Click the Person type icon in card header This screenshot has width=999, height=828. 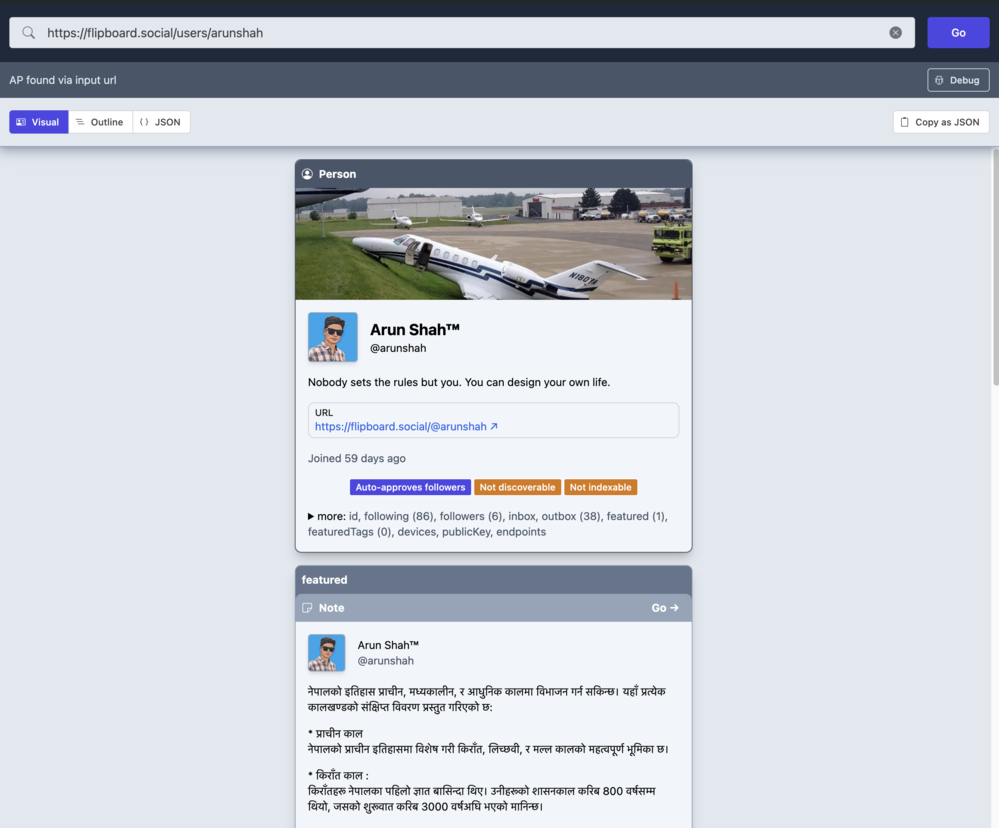click(x=308, y=174)
